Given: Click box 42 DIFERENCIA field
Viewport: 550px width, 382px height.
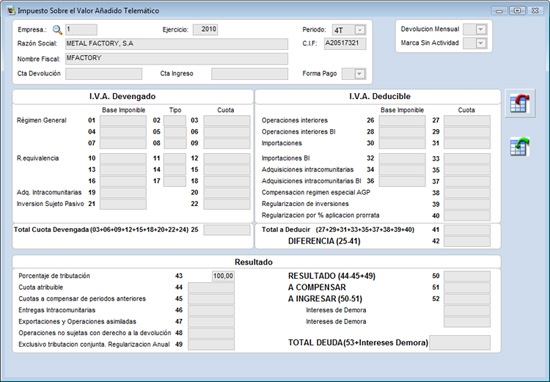Looking at the screenshot, I should point(467,241).
